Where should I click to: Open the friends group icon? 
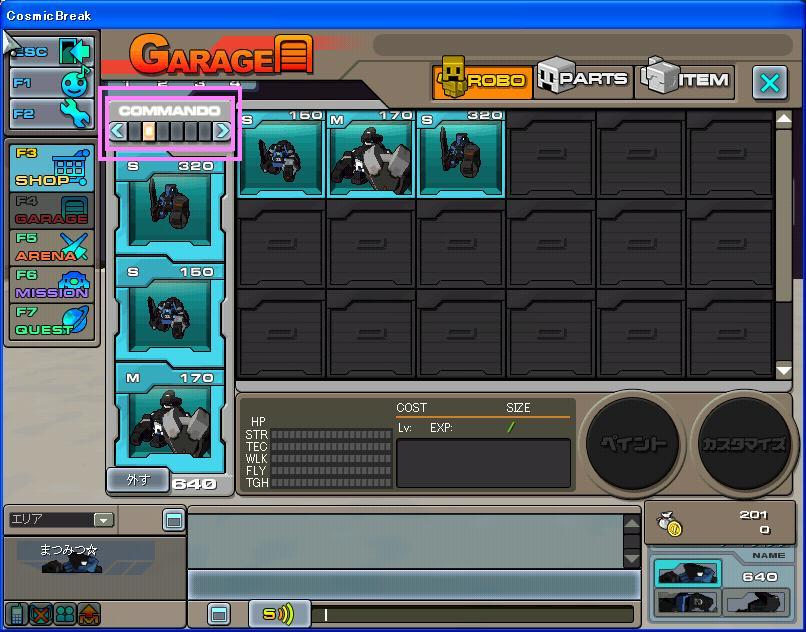[65, 613]
